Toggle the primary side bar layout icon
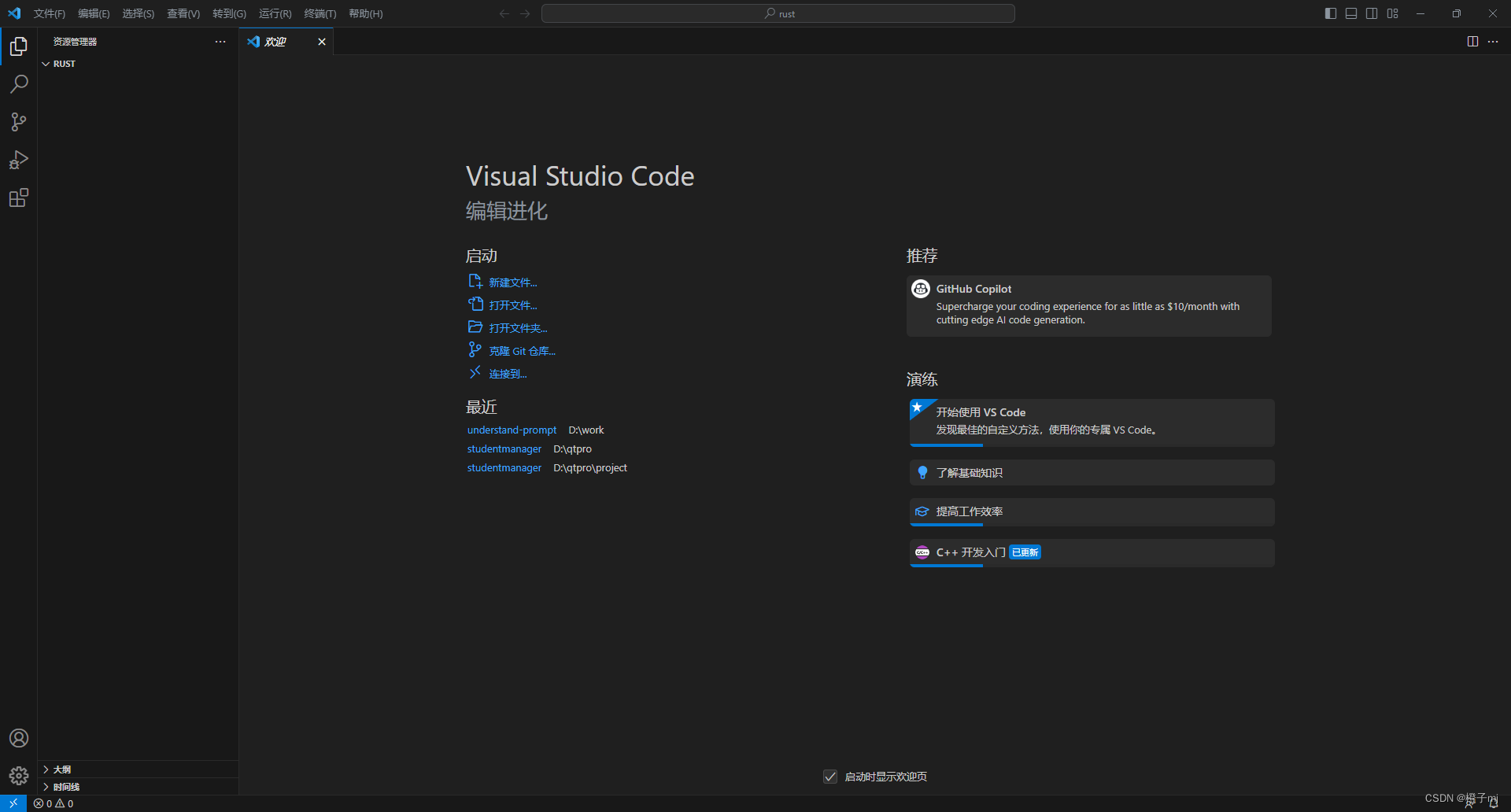The width and height of the screenshot is (1511, 812). tap(1331, 13)
